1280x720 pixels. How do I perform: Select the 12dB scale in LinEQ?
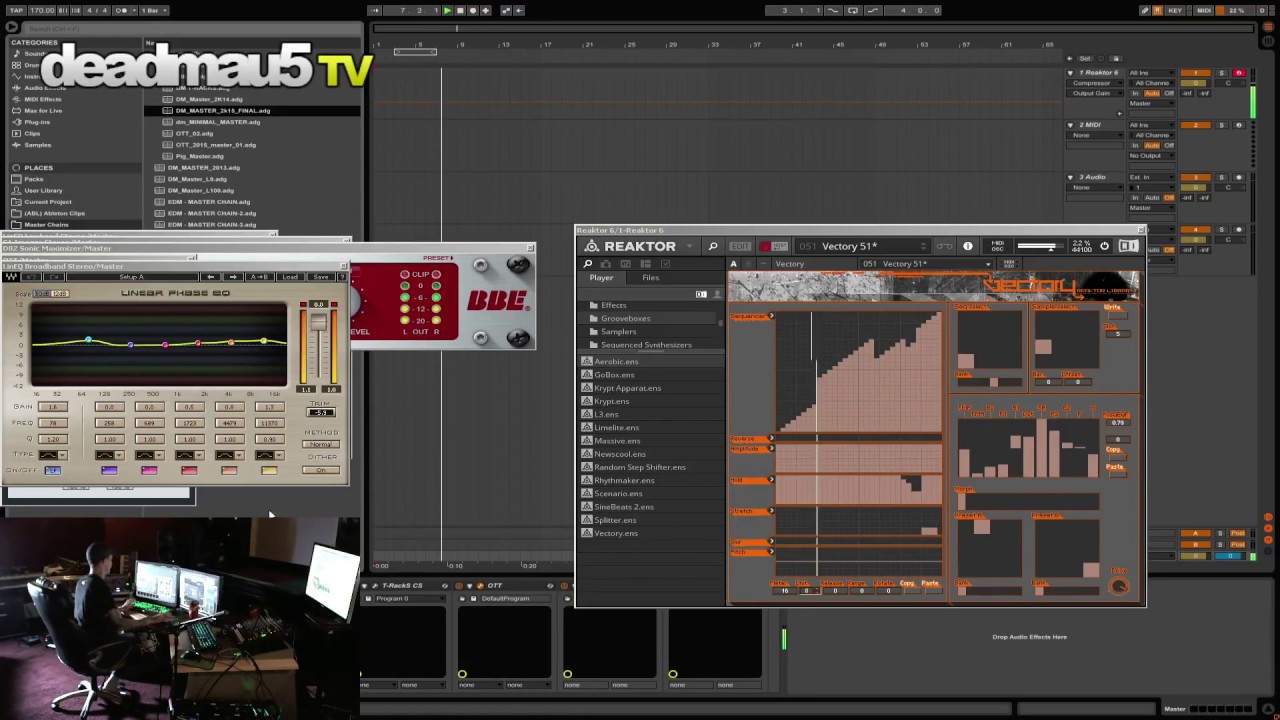click(x=60, y=294)
